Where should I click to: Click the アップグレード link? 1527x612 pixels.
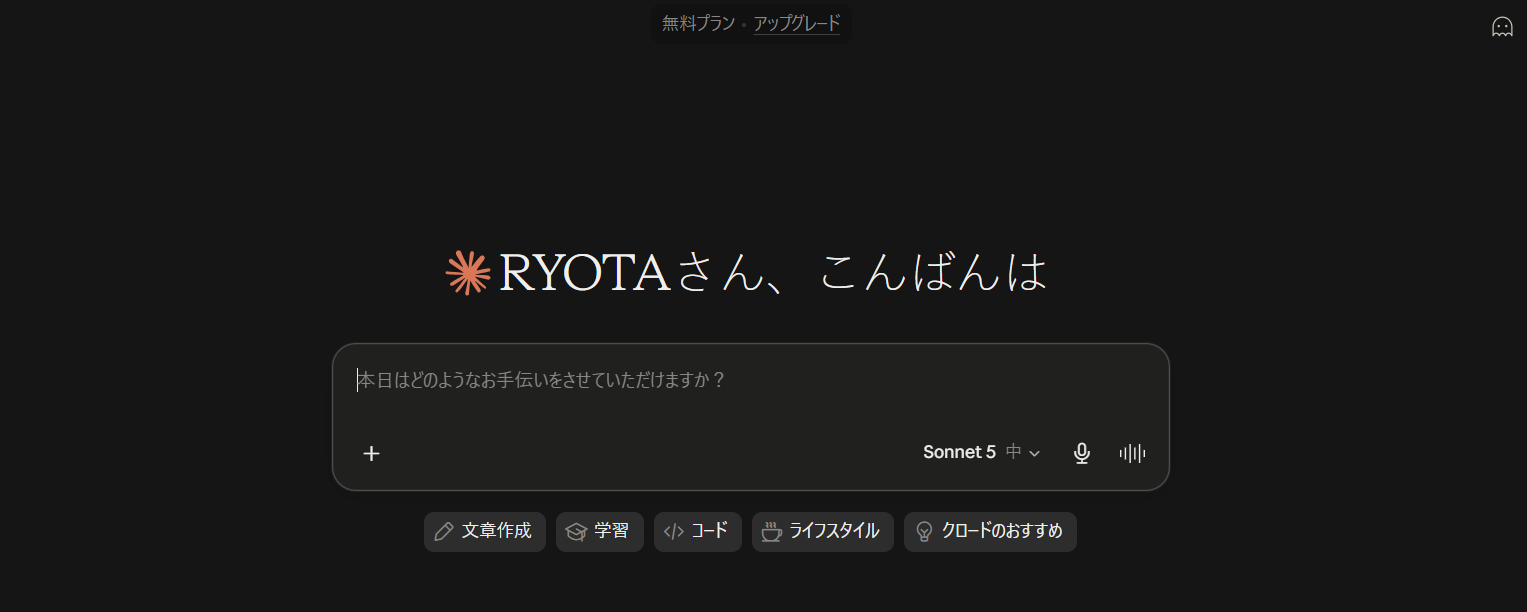pos(797,23)
